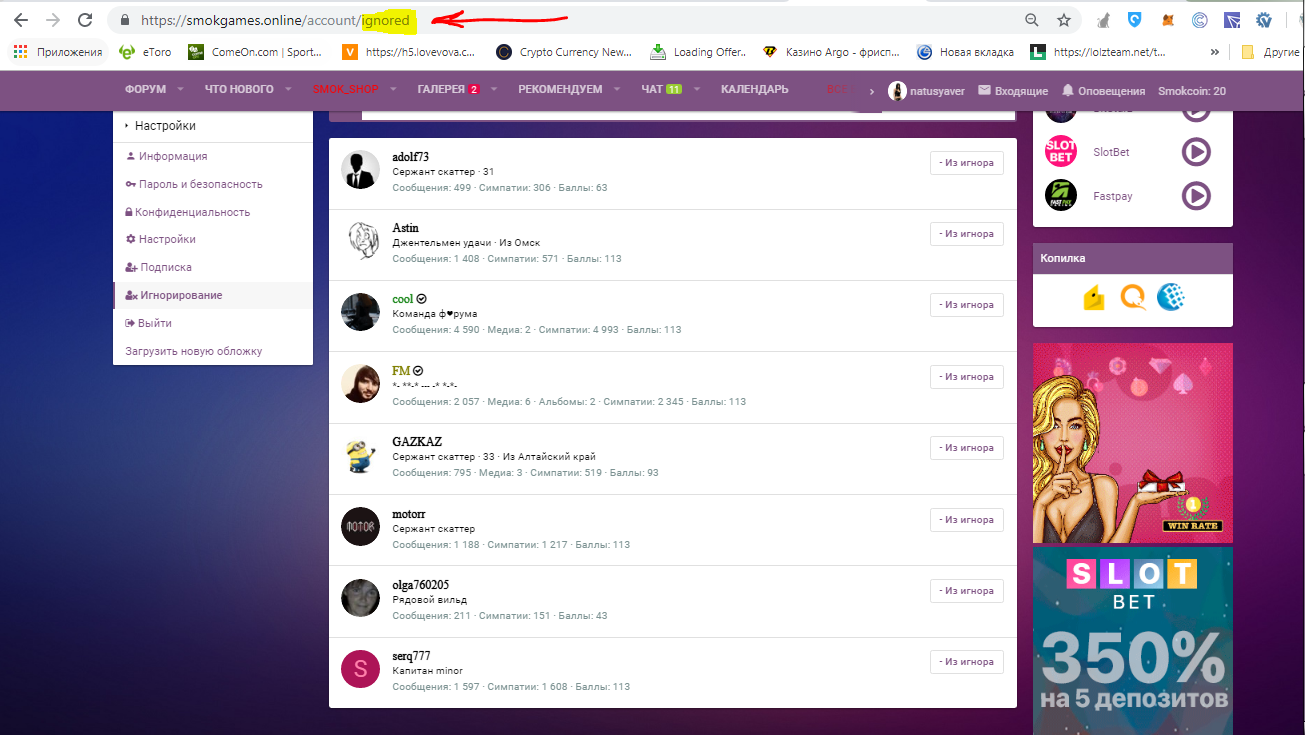Open Оповещения notifications bell
Viewport: 1305px width, 735px height.
pos(1103,91)
